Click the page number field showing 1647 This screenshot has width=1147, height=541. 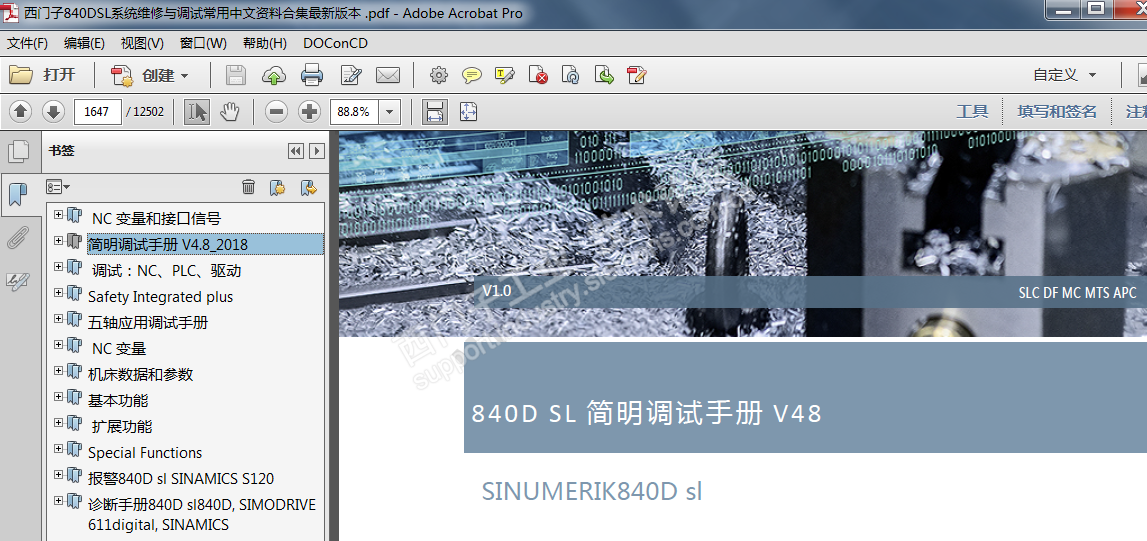[x=97, y=112]
